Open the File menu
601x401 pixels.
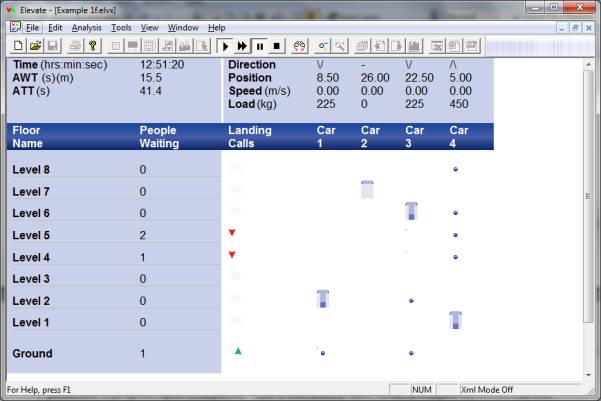pyautogui.click(x=33, y=27)
